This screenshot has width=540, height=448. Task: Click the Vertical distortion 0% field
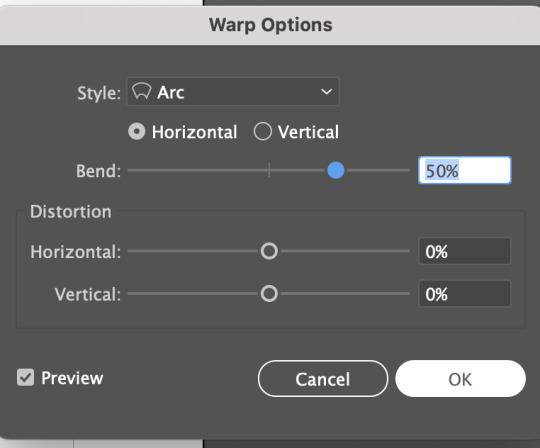coord(465,294)
